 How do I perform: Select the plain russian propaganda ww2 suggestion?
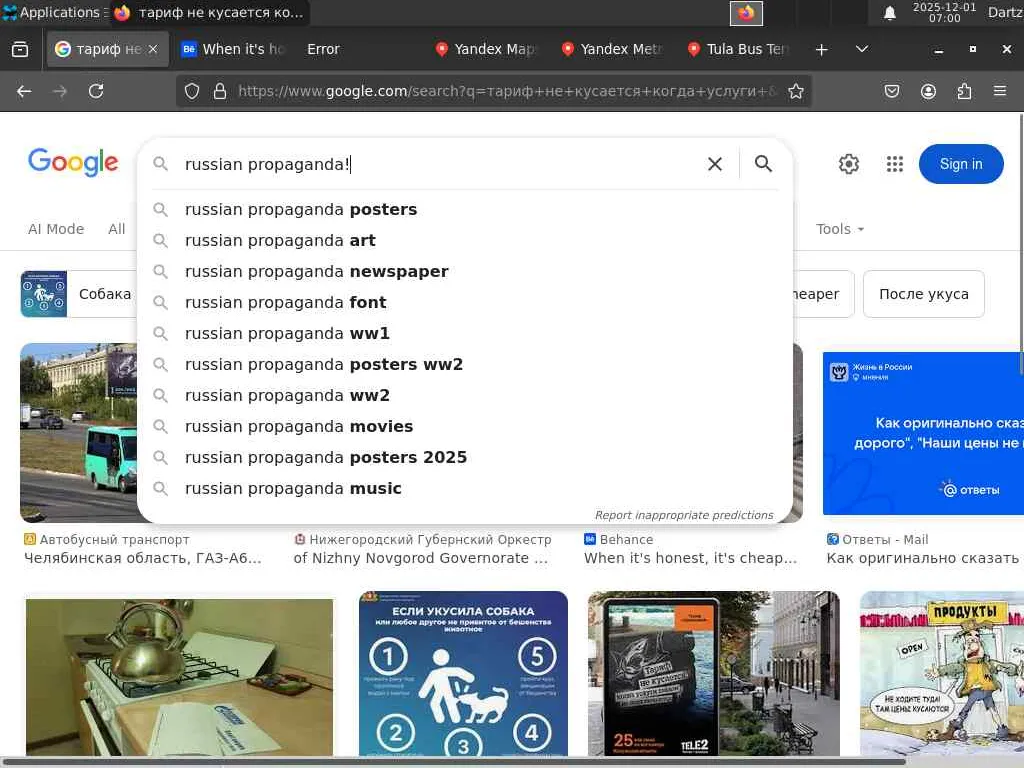coord(465,396)
